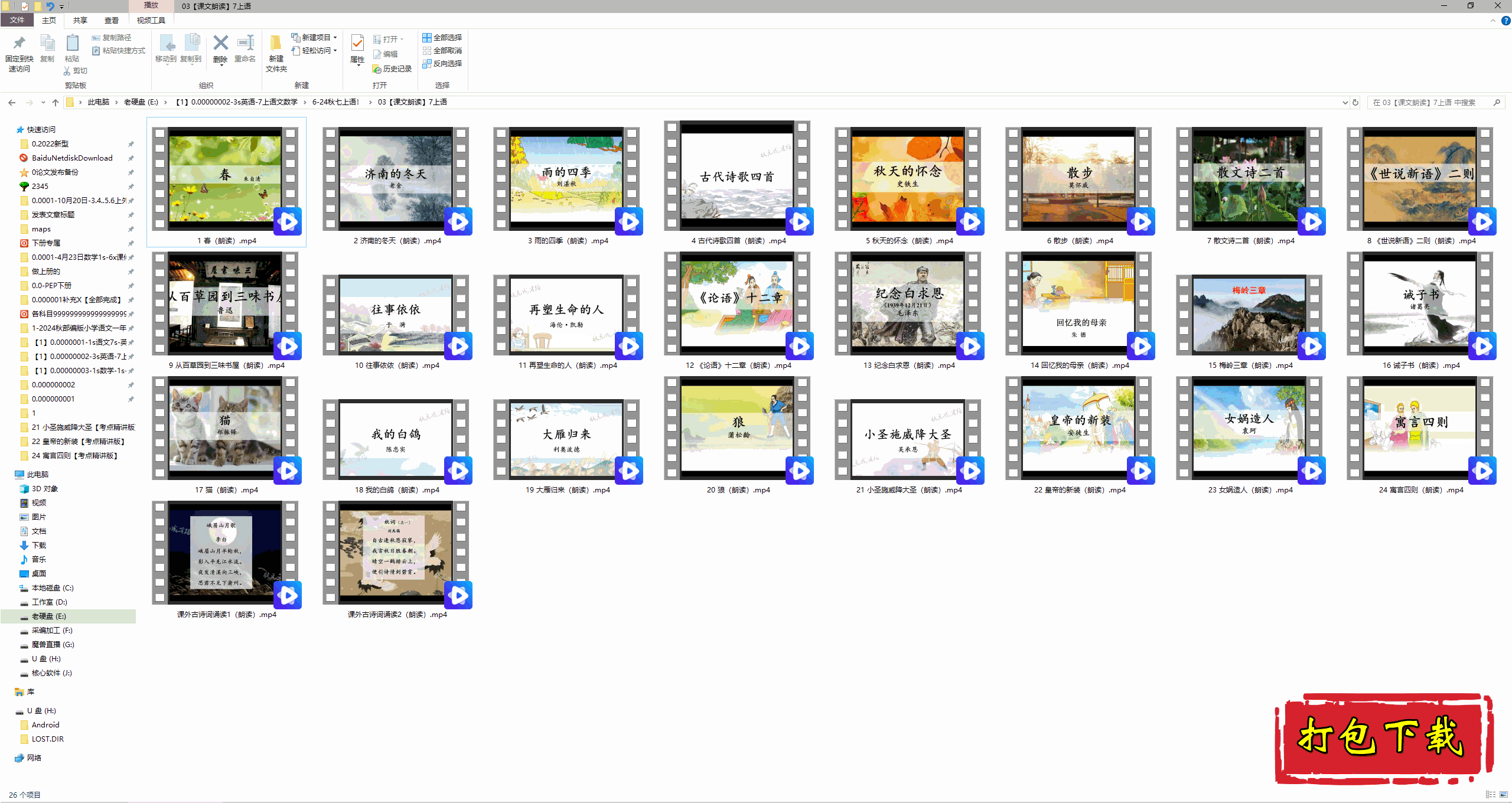1512x803 pixels.
Task: Switch to the 主页 Home tab
Action: [x=49, y=20]
